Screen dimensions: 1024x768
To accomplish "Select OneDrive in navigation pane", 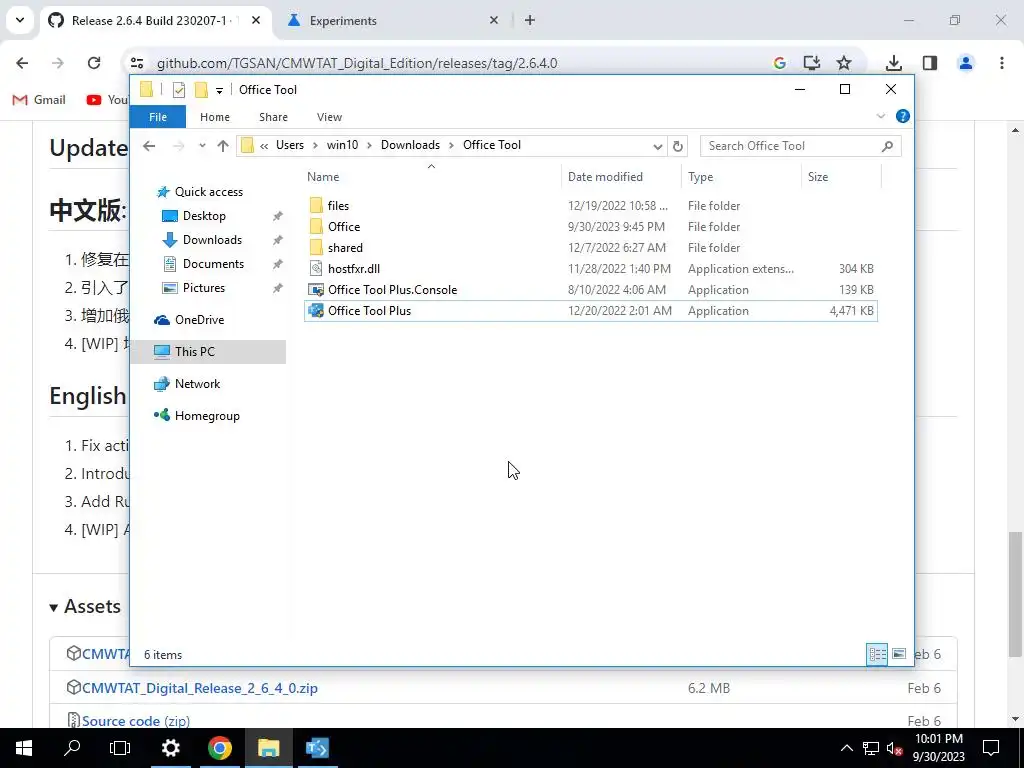I will [x=199, y=319].
